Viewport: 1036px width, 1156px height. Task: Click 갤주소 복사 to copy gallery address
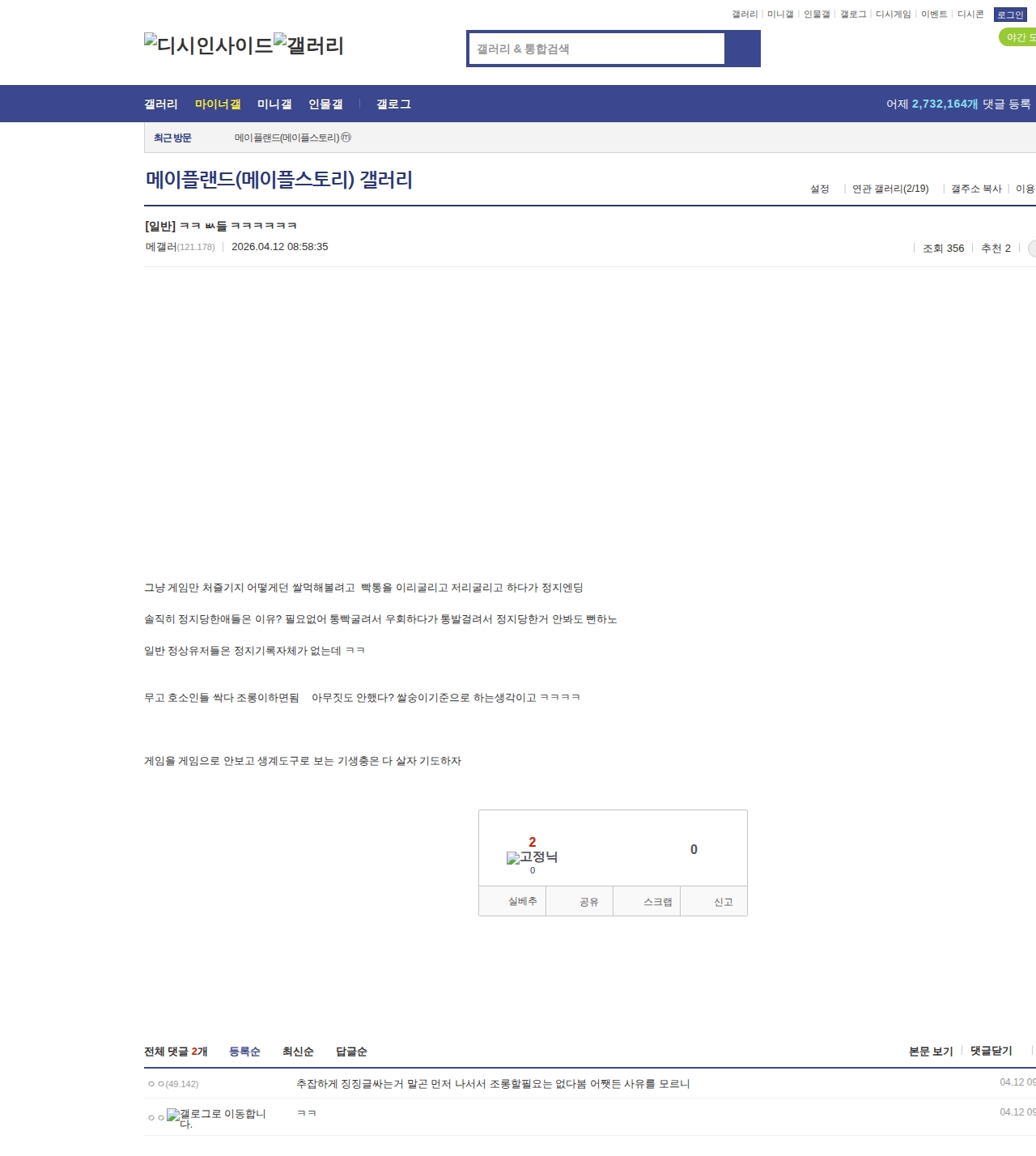(976, 189)
